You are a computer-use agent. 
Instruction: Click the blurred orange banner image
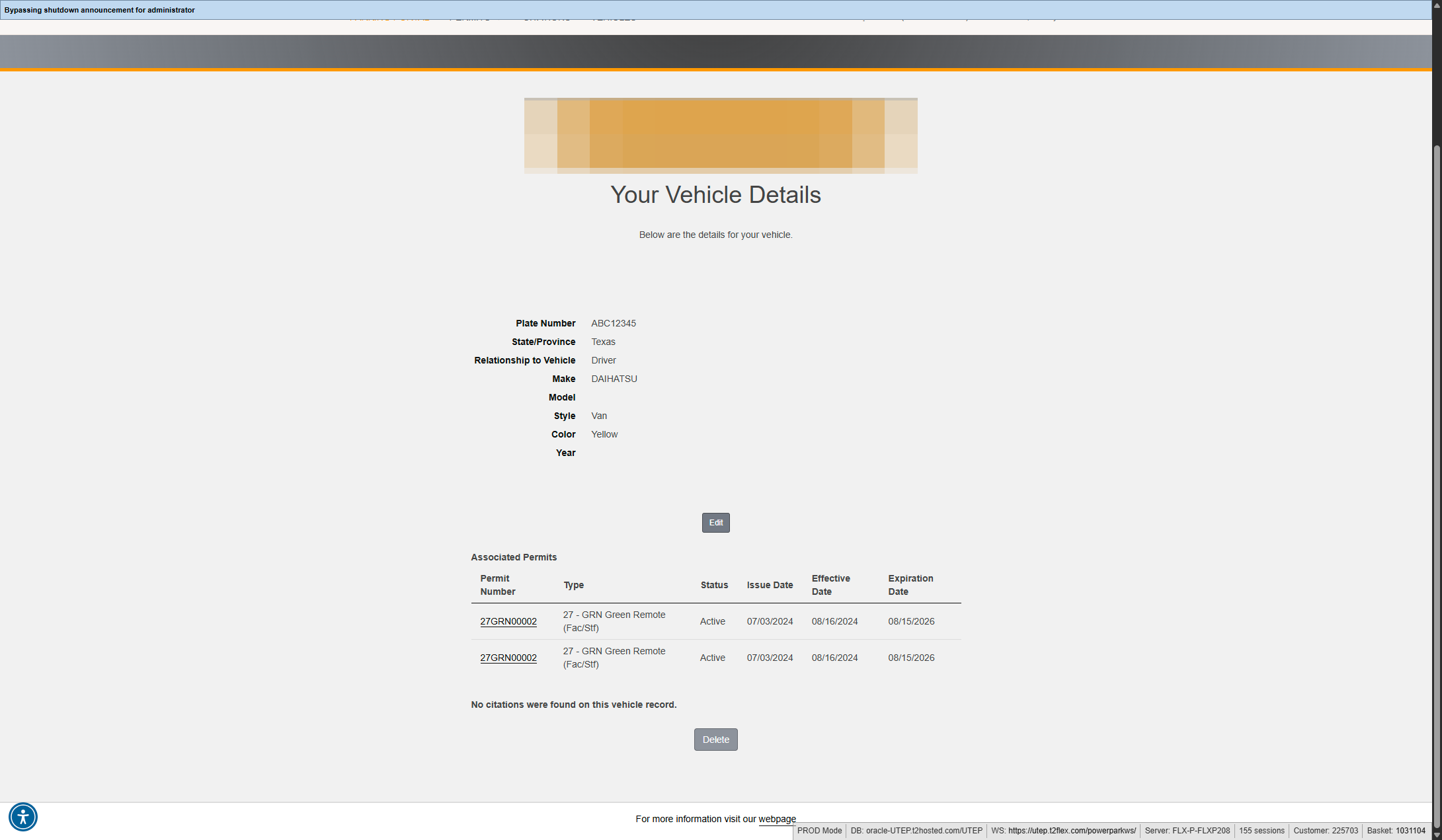(721, 135)
